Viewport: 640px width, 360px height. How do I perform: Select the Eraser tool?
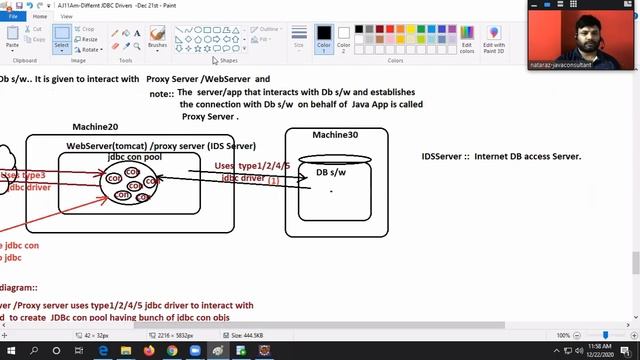click(x=115, y=46)
